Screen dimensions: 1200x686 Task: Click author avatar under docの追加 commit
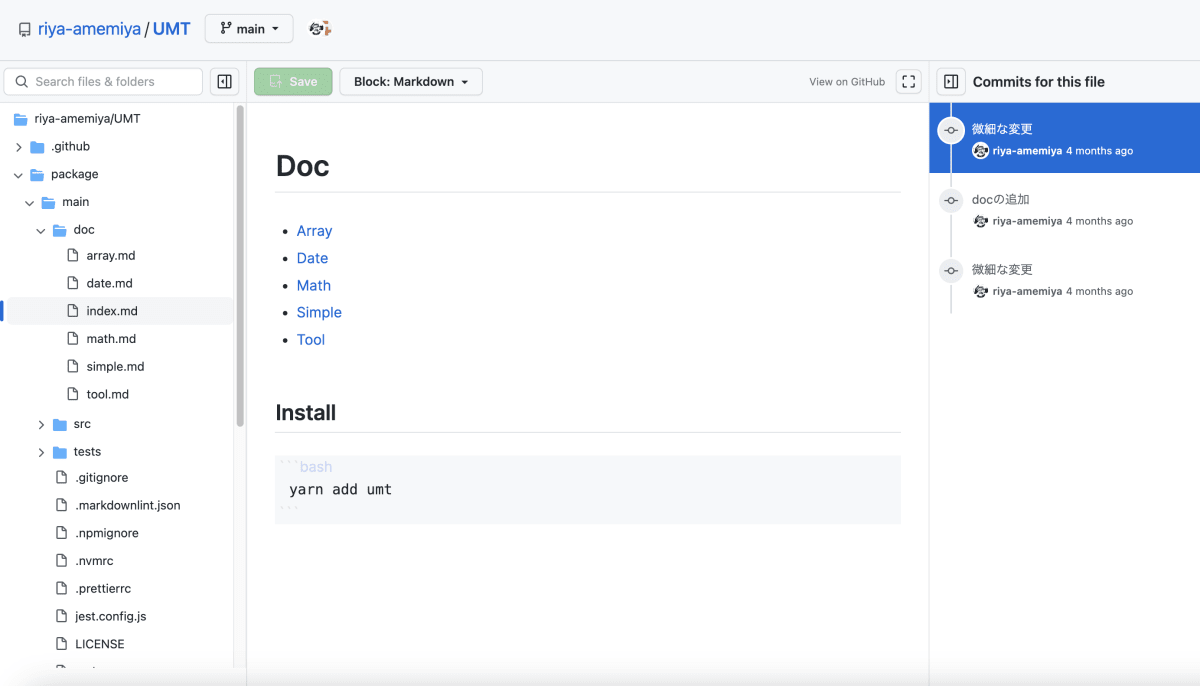pos(980,221)
